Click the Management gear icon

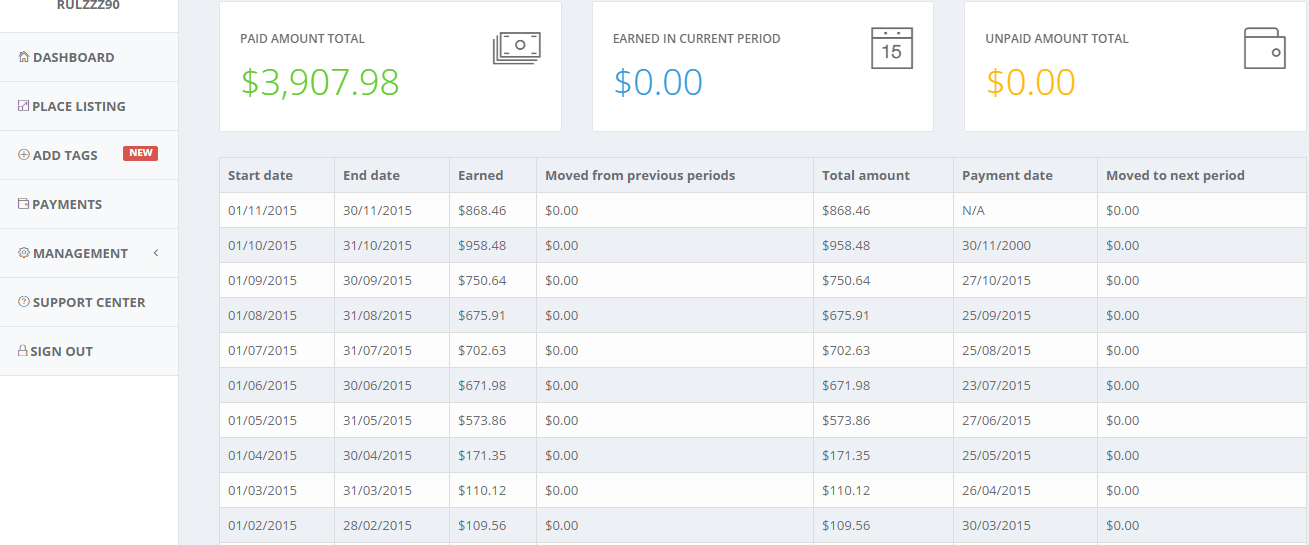[x=24, y=253]
